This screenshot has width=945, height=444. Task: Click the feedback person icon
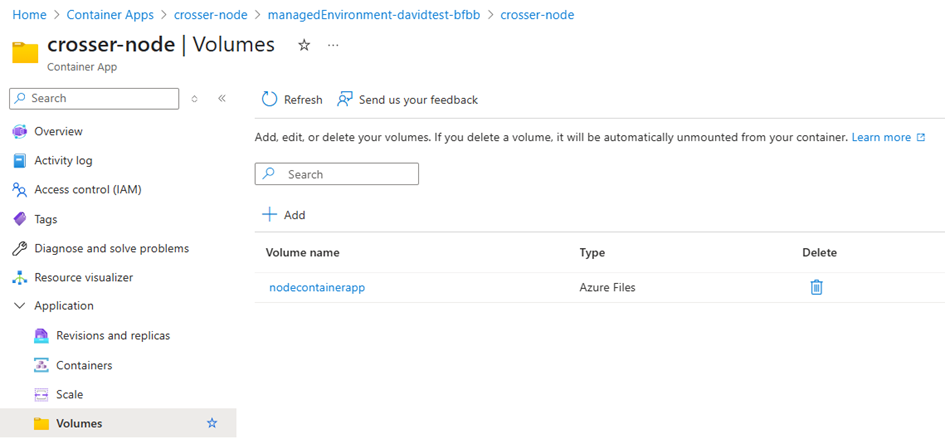(x=345, y=99)
